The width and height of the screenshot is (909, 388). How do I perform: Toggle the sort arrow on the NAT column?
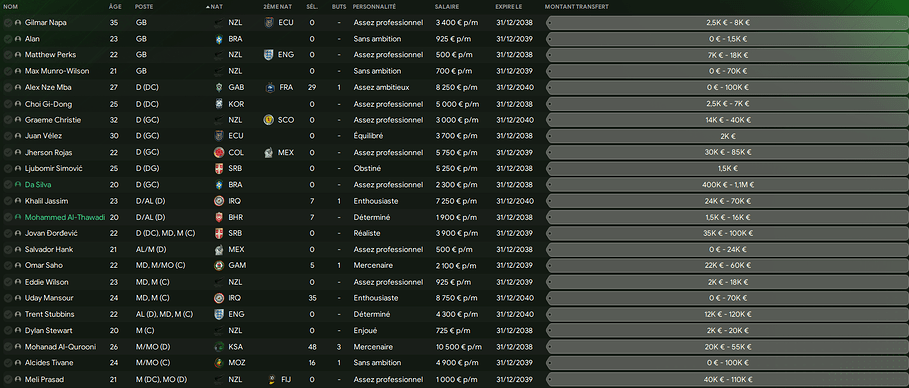click(x=208, y=7)
